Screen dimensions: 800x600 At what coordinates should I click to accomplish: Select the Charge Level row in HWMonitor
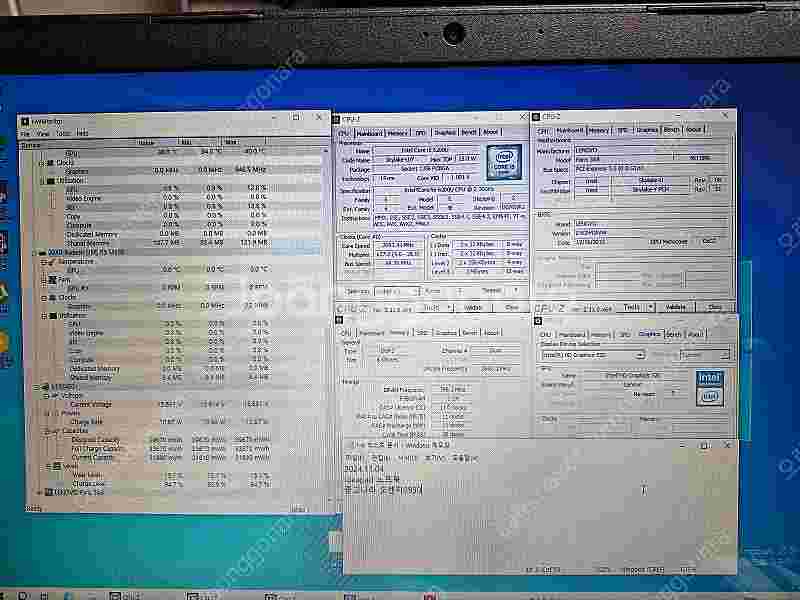171,484
